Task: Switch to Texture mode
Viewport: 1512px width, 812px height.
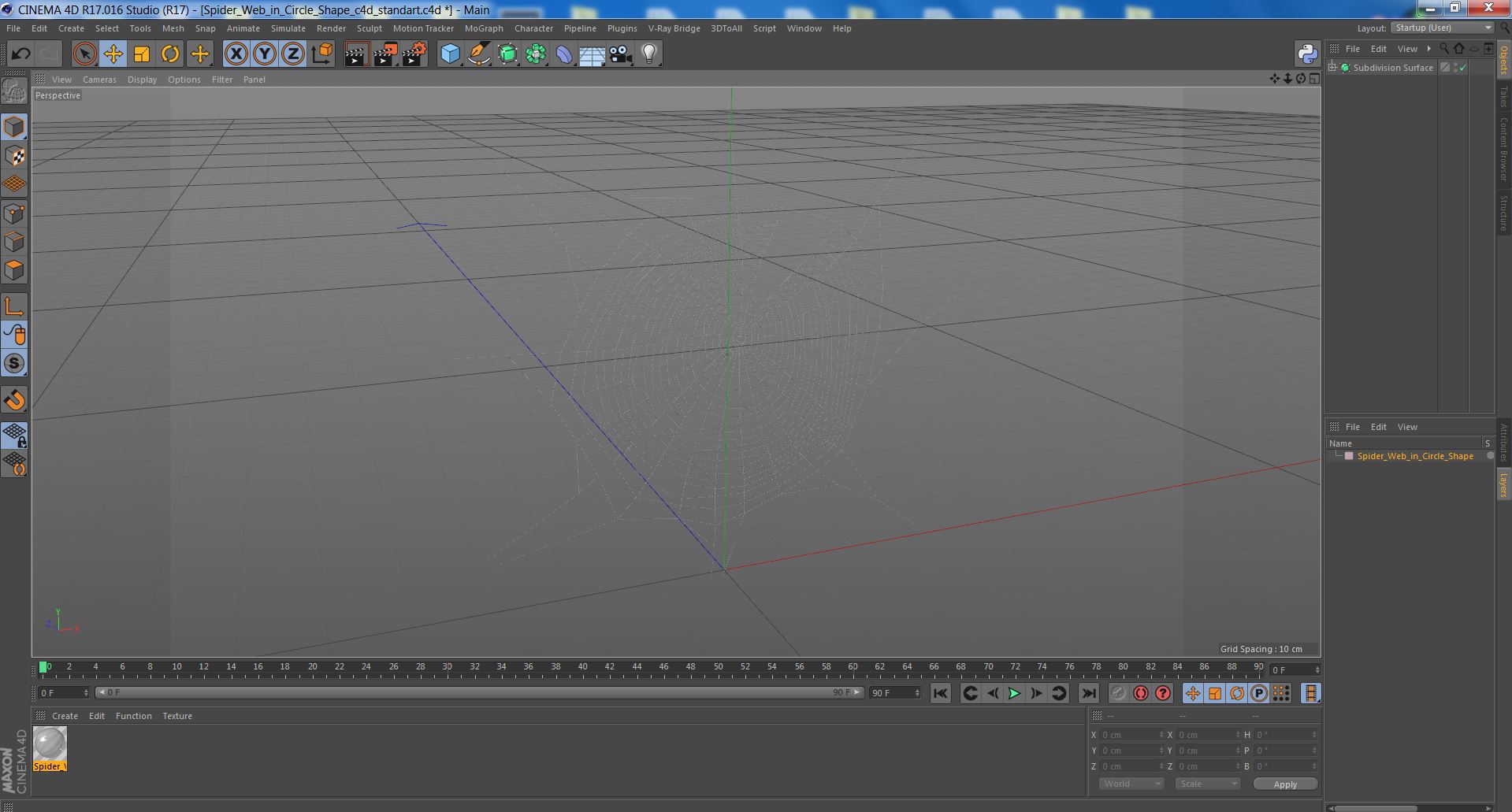Action: [x=15, y=156]
